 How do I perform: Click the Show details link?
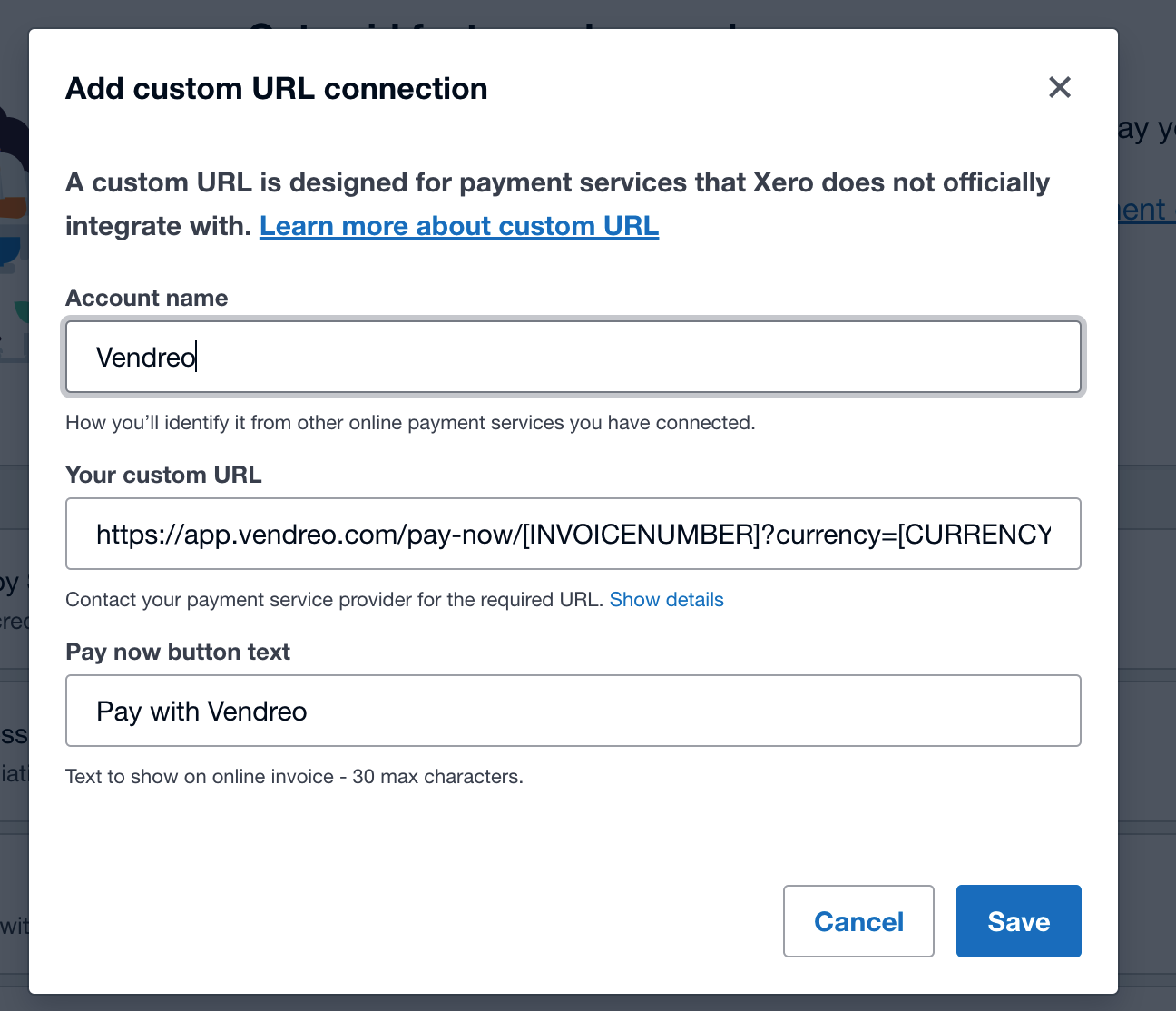(x=666, y=600)
